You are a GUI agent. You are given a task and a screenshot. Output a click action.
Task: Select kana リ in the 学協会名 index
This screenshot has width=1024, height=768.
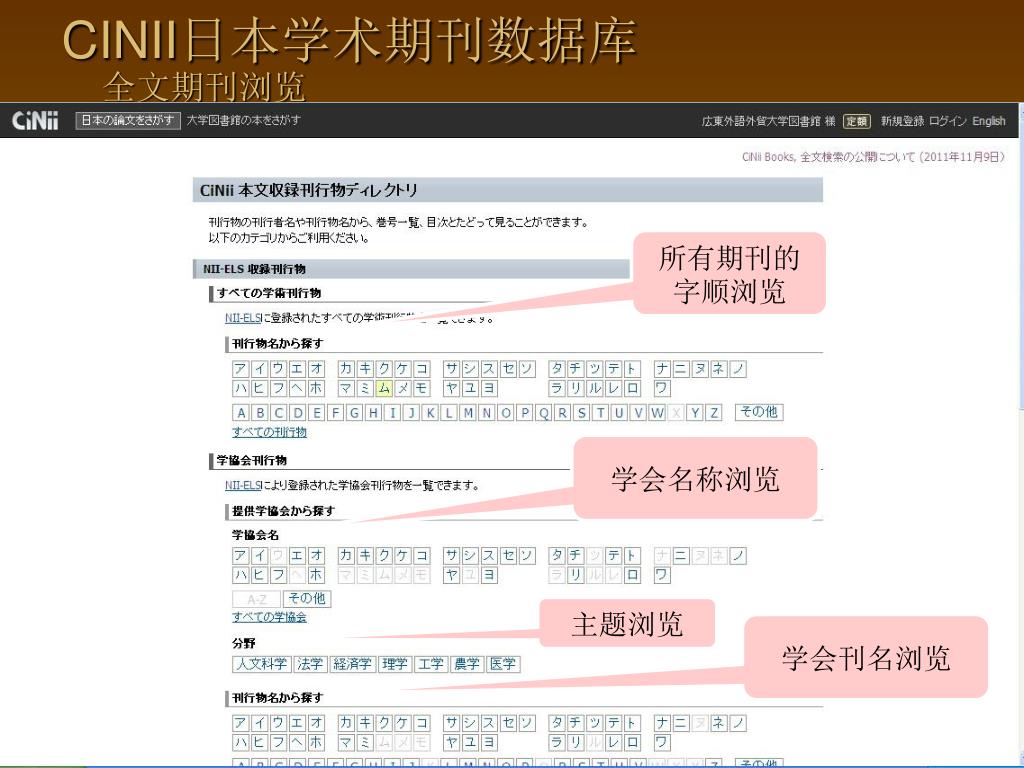pyautogui.click(x=576, y=575)
